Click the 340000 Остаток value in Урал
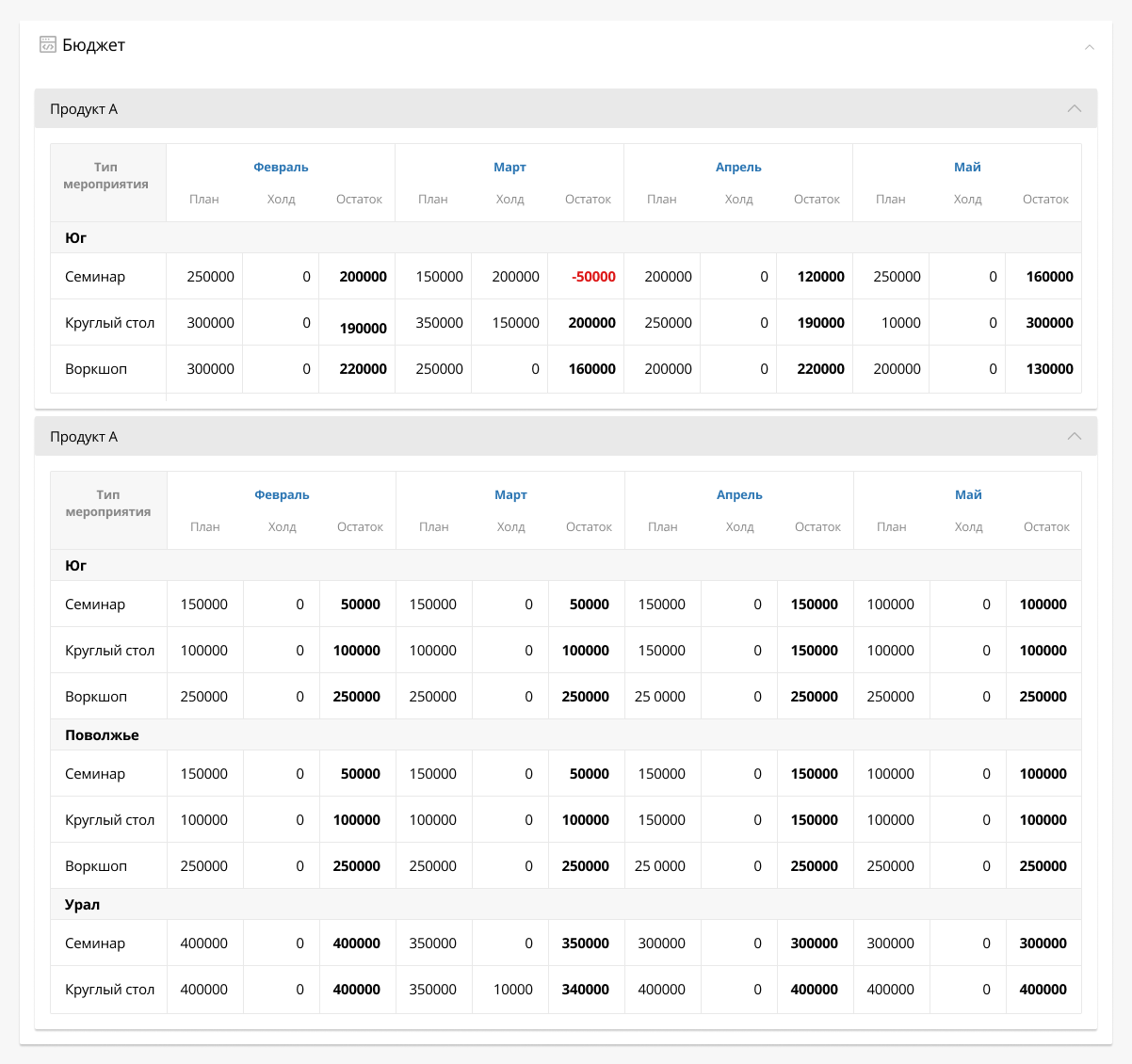Image resolution: width=1132 pixels, height=1064 pixels. [x=585, y=990]
